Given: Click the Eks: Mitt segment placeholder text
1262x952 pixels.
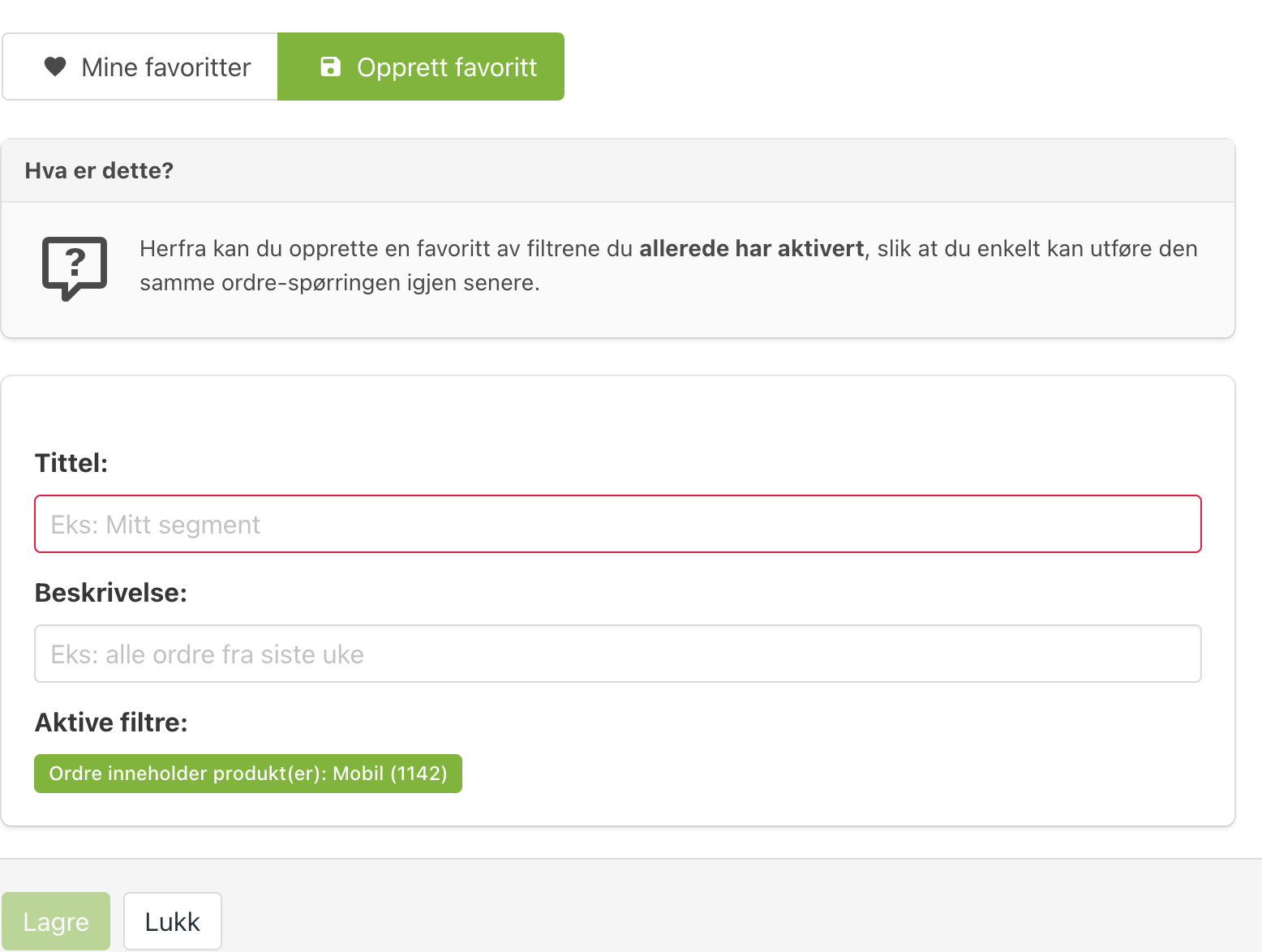Looking at the screenshot, I should 156,525.
